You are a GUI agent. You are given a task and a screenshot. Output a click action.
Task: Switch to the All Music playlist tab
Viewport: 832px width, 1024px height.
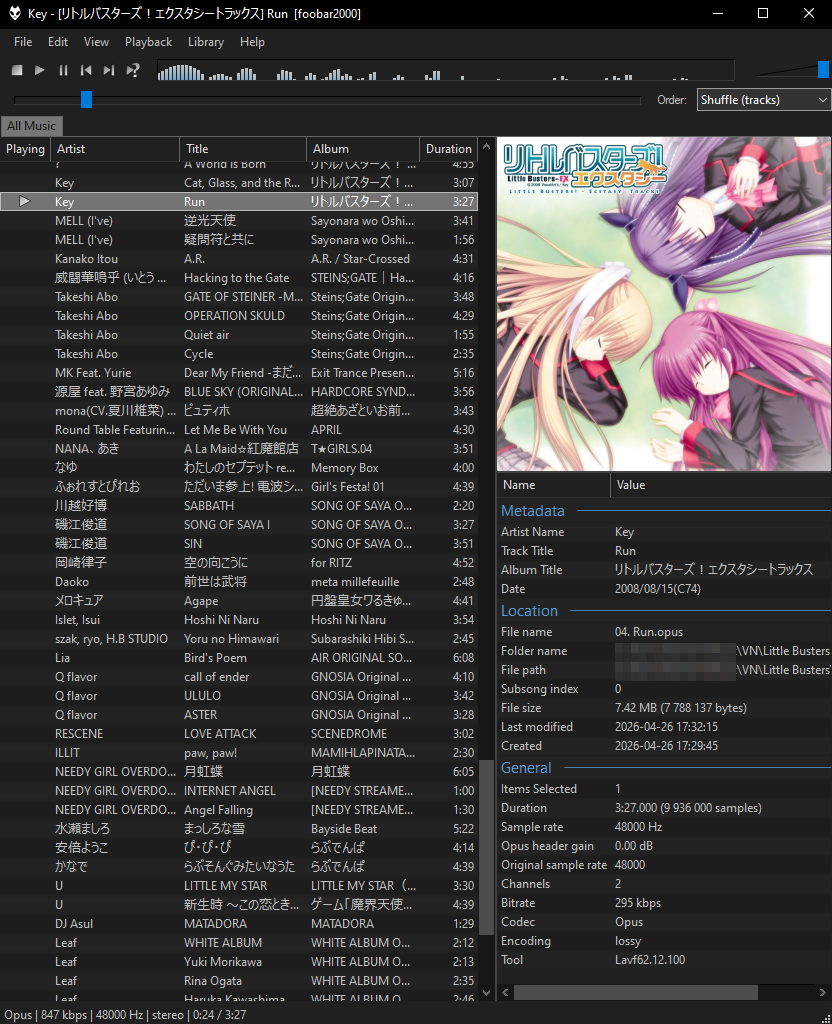[31, 125]
